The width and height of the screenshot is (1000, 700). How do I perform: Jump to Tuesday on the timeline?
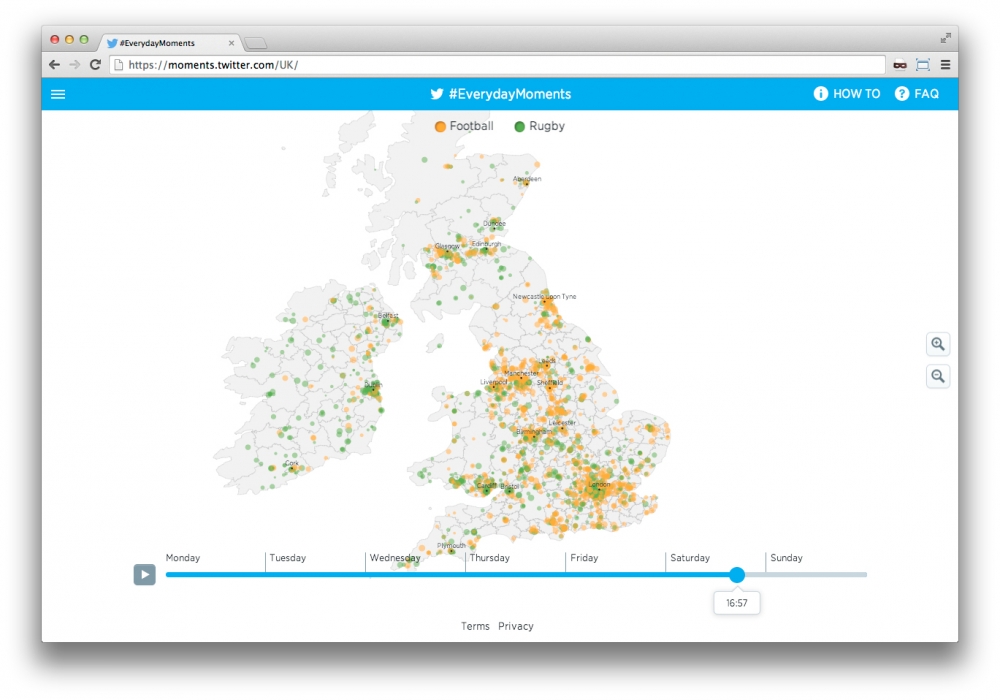(x=287, y=558)
